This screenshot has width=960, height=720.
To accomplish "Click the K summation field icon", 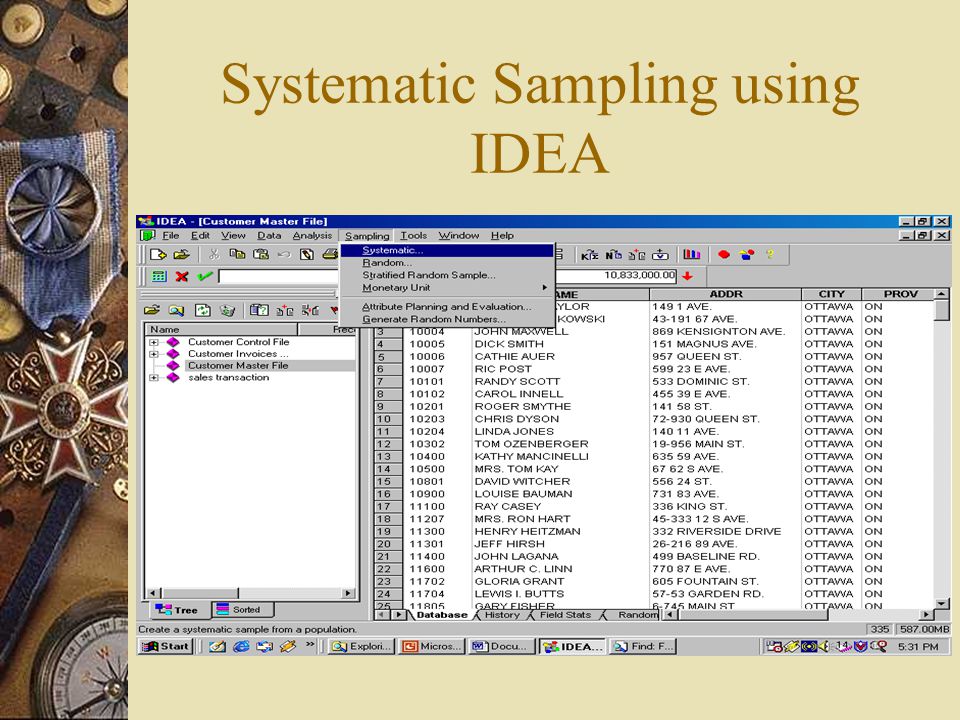I will tap(590, 255).
